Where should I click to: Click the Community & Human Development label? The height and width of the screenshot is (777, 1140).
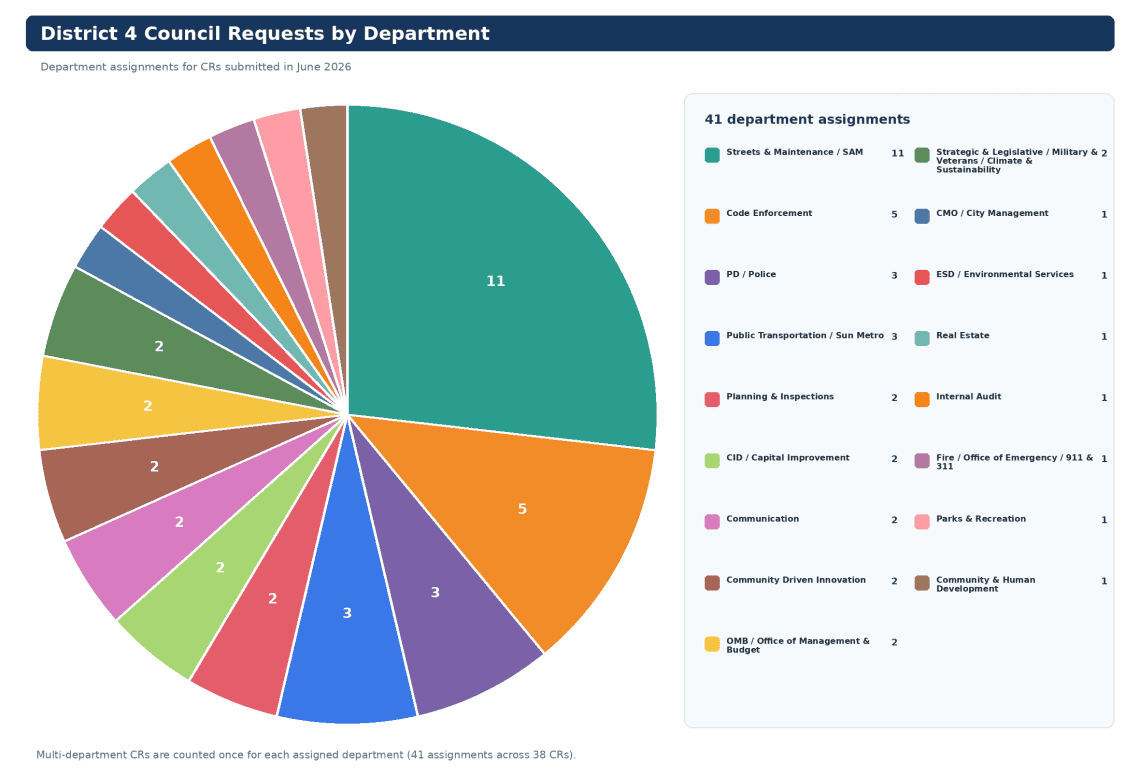[x=986, y=584]
